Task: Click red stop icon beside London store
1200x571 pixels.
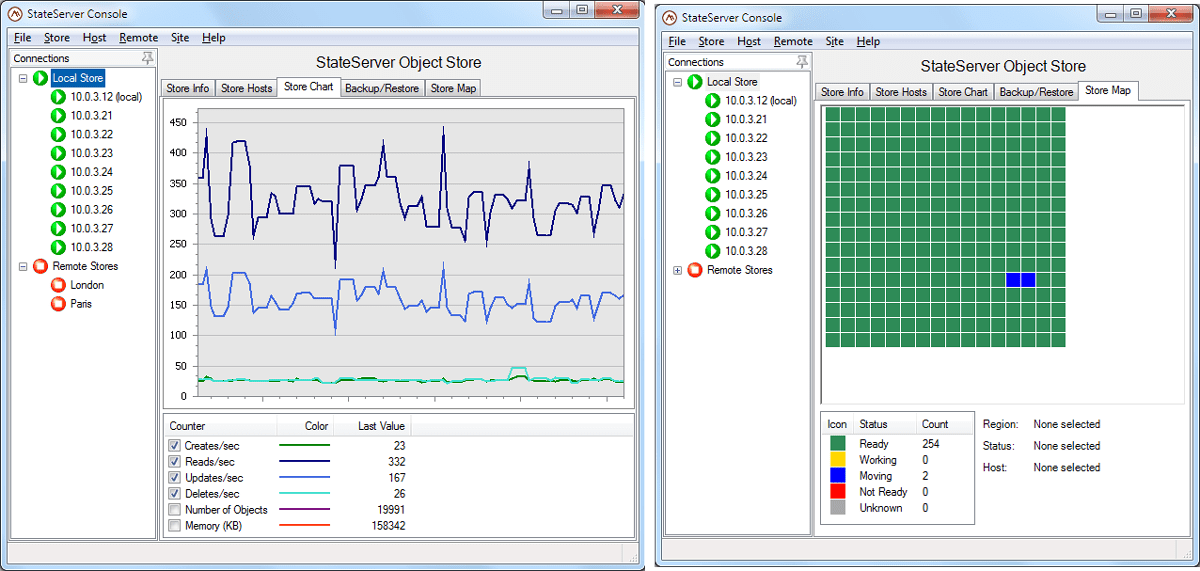Action: 59,285
